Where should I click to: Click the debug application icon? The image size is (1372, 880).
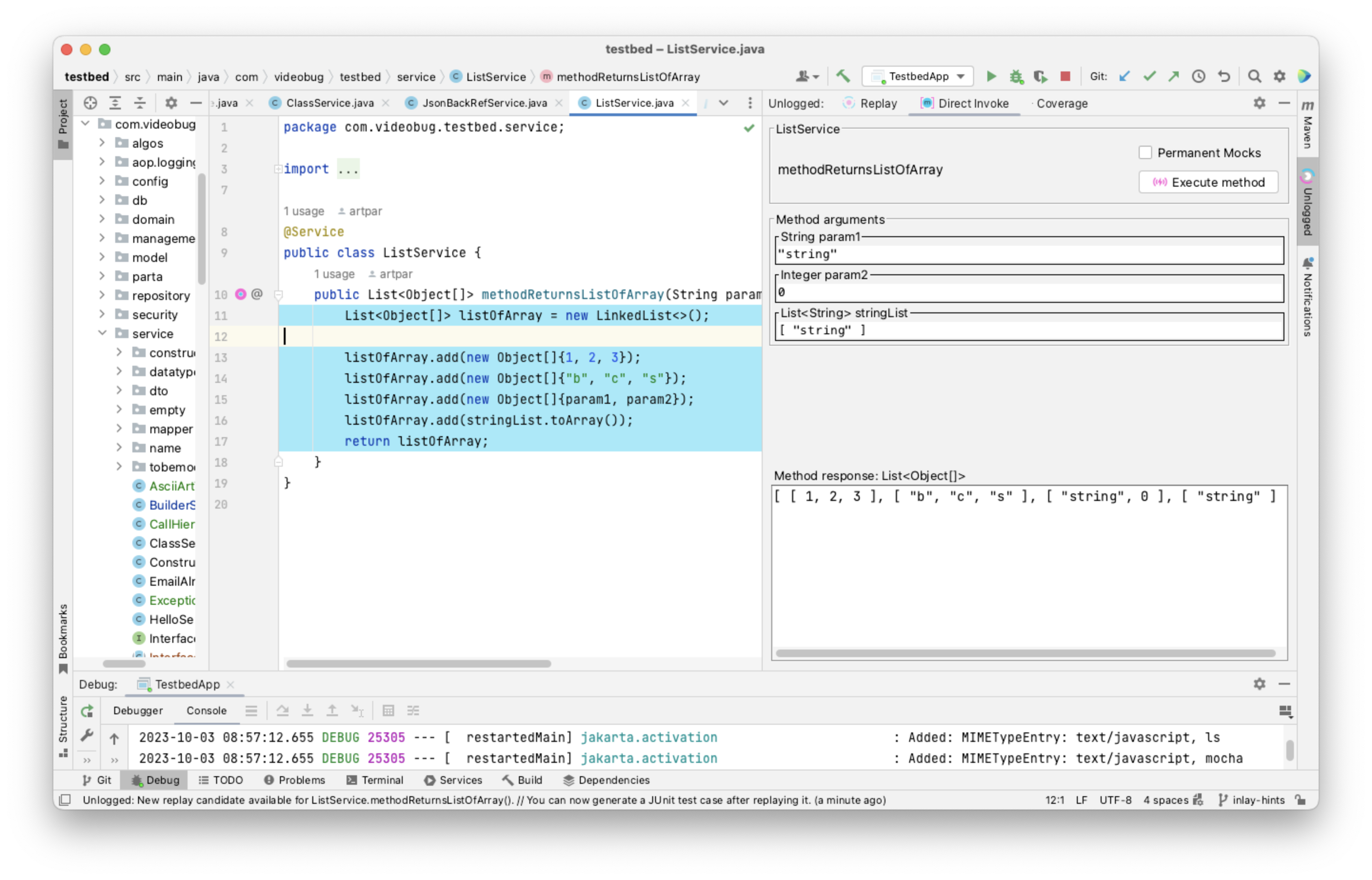click(1015, 76)
